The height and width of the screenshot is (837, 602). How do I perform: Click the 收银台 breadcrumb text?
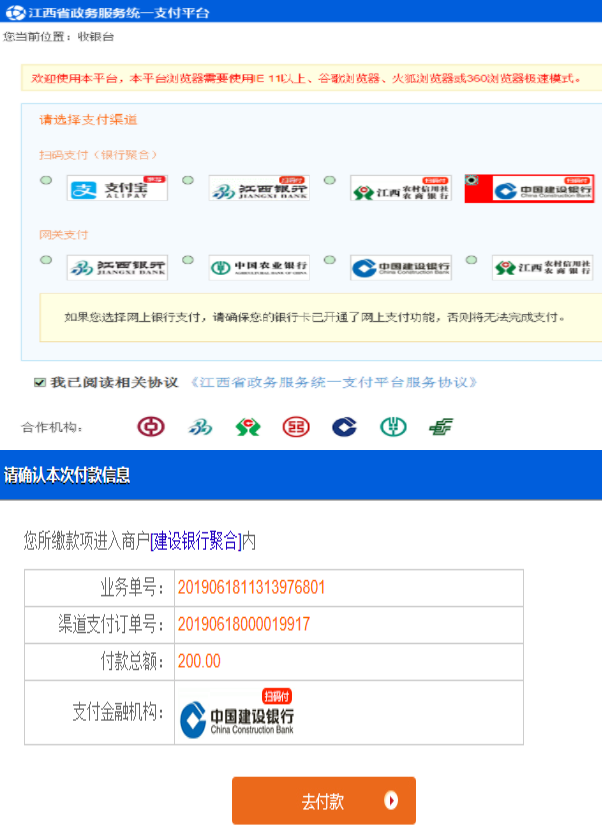[x=96, y=37]
